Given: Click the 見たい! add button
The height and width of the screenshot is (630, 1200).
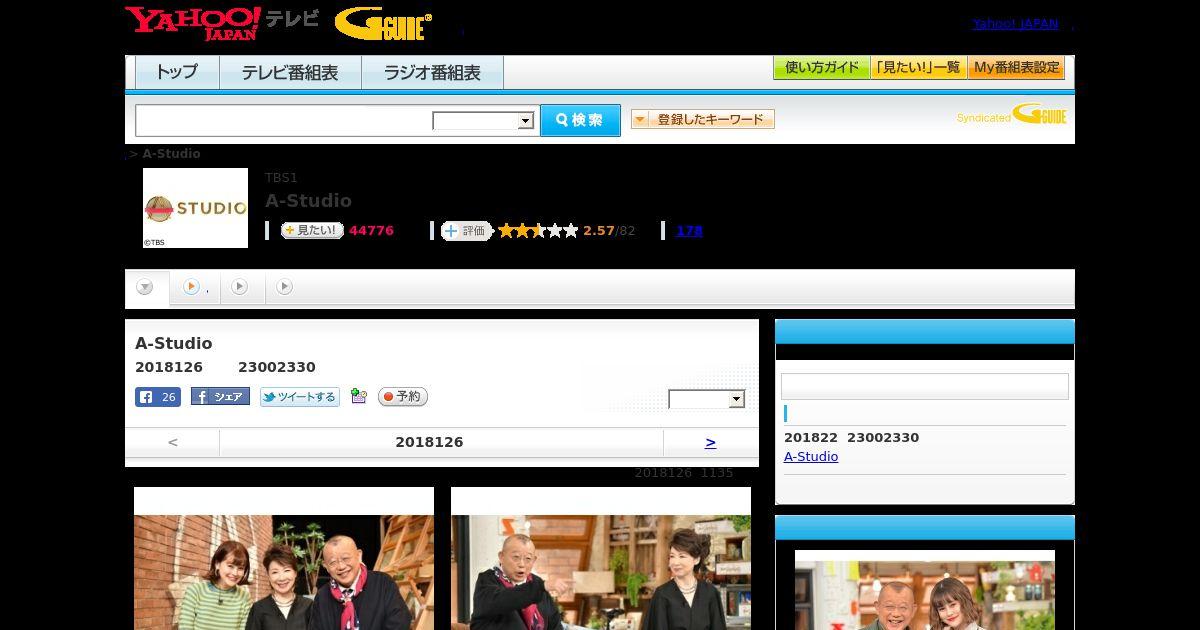Looking at the screenshot, I should [x=312, y=230].
